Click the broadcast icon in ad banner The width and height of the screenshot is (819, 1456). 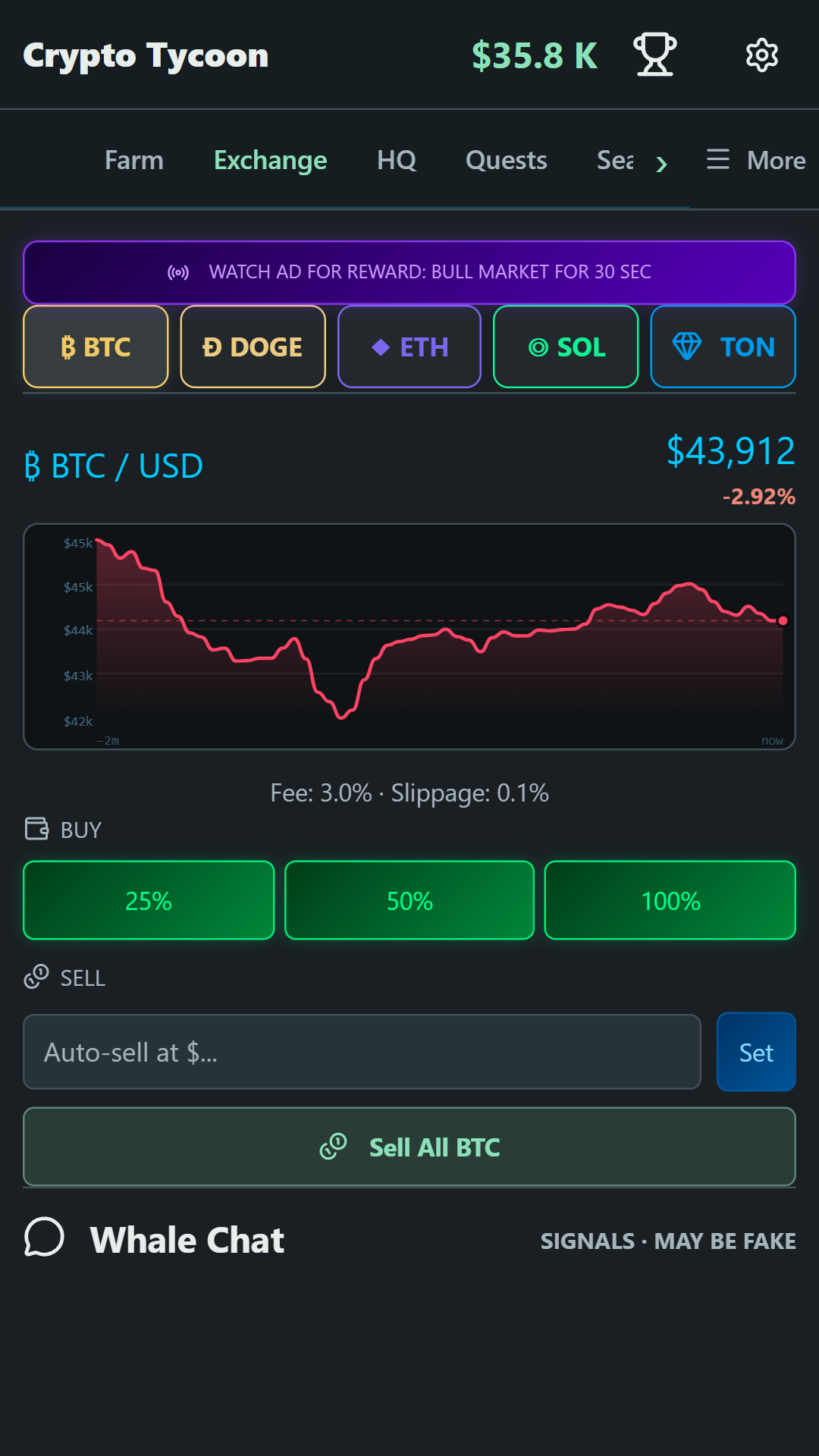click(178, 272)
